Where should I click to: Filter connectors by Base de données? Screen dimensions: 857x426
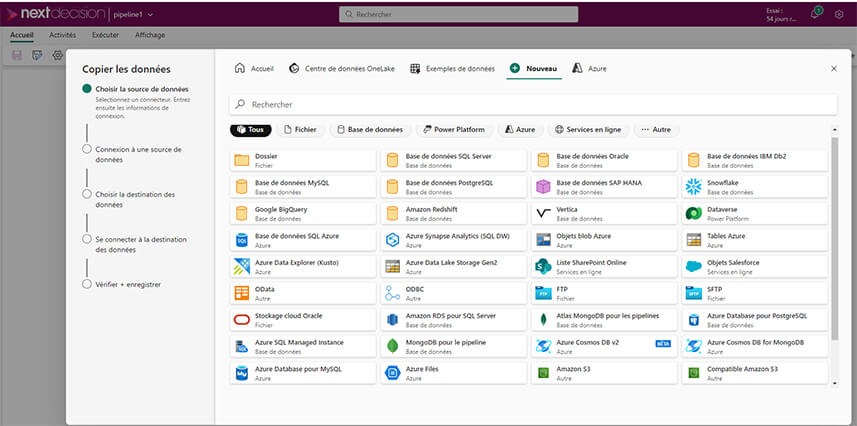369,130
